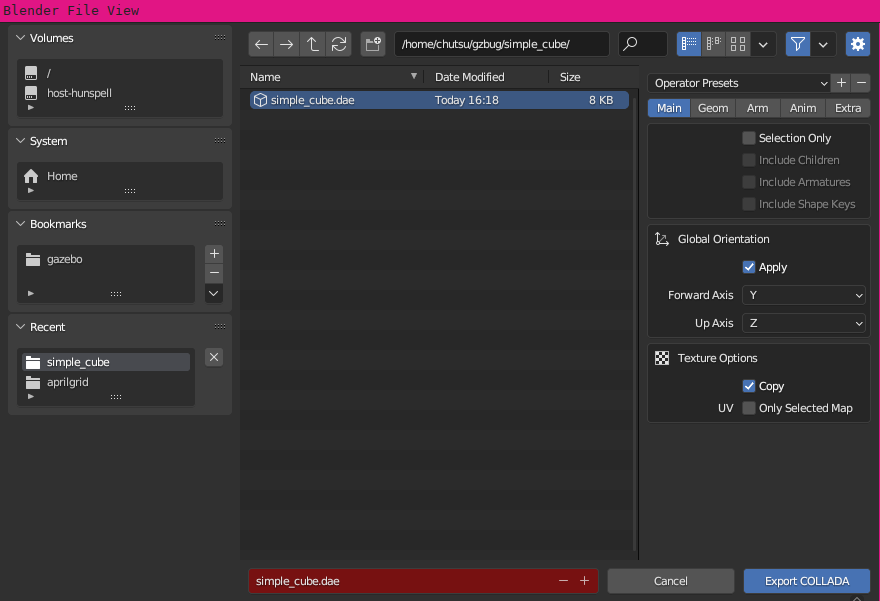Click the Export COLLADA button

pos(807,581)
